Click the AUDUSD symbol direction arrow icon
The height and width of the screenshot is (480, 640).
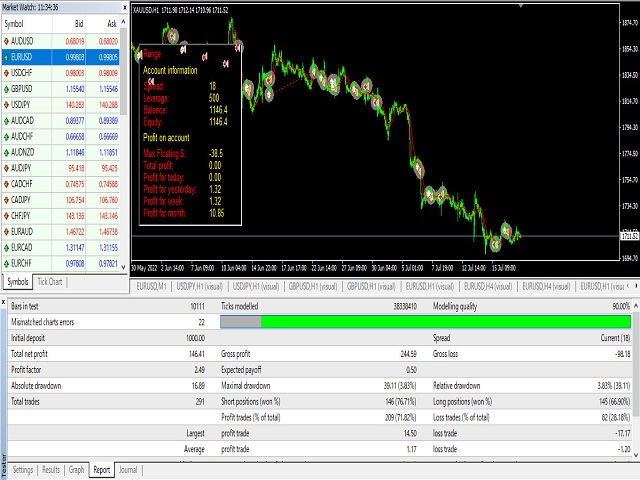click(9, 41)
